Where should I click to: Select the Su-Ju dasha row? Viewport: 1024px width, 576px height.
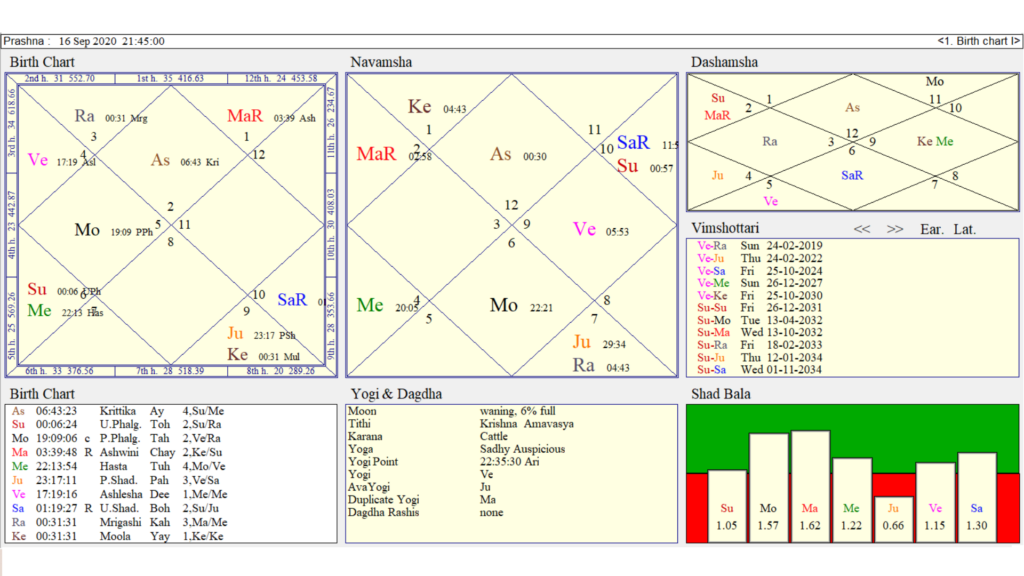click(x=760, y=357)
